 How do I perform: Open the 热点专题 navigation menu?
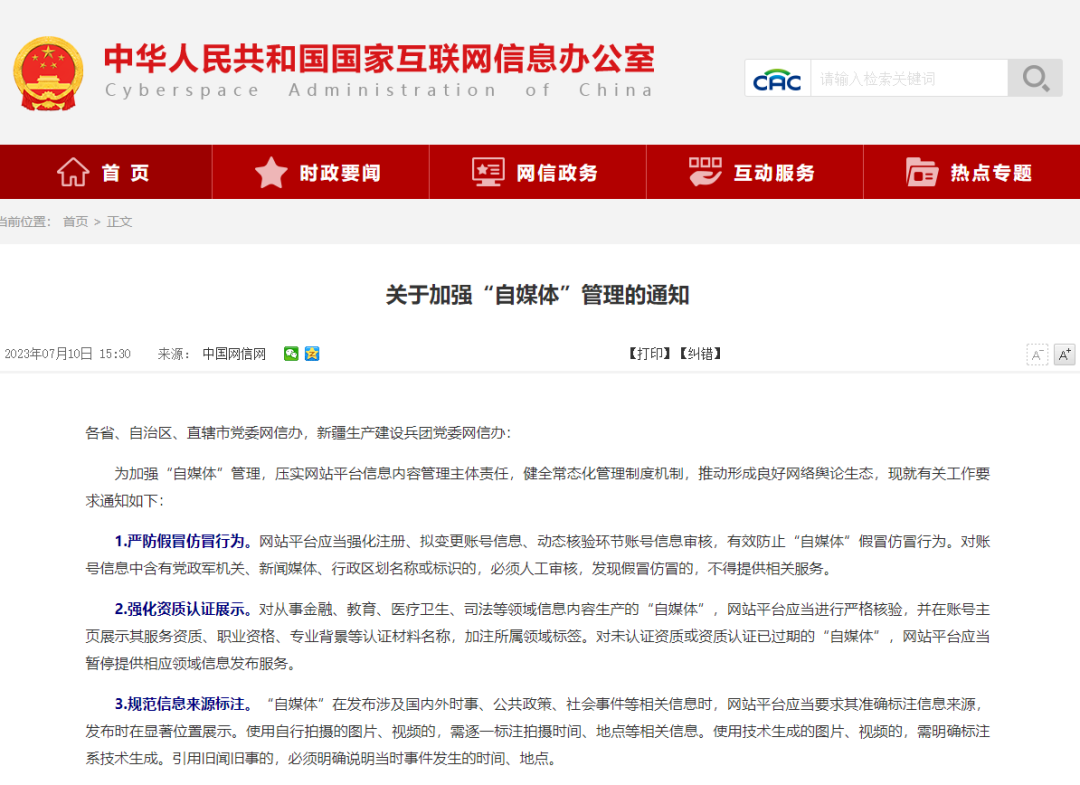coord(972,172)
